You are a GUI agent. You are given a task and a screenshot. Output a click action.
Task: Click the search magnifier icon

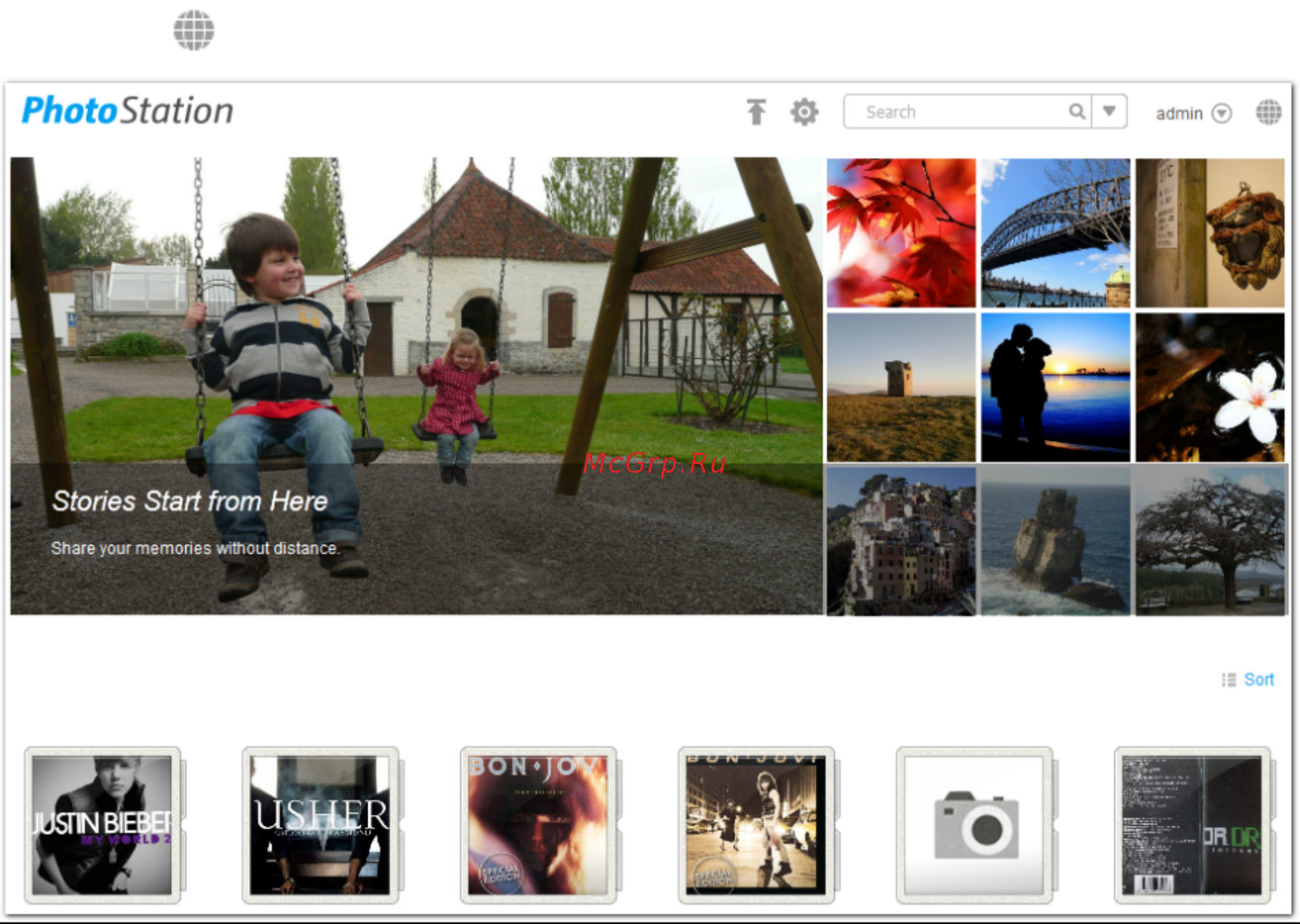pos(1077,111)
